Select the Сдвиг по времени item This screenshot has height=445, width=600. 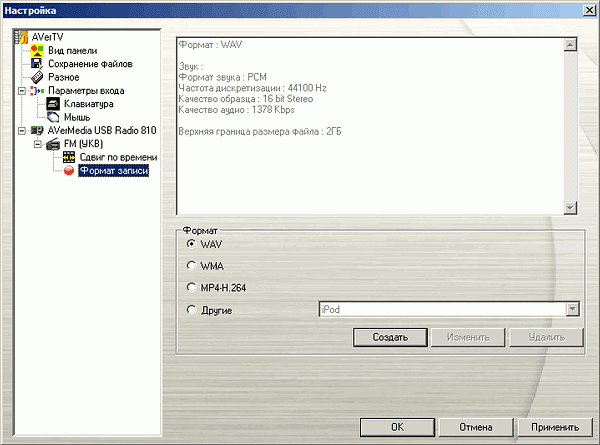coord(118,157)
